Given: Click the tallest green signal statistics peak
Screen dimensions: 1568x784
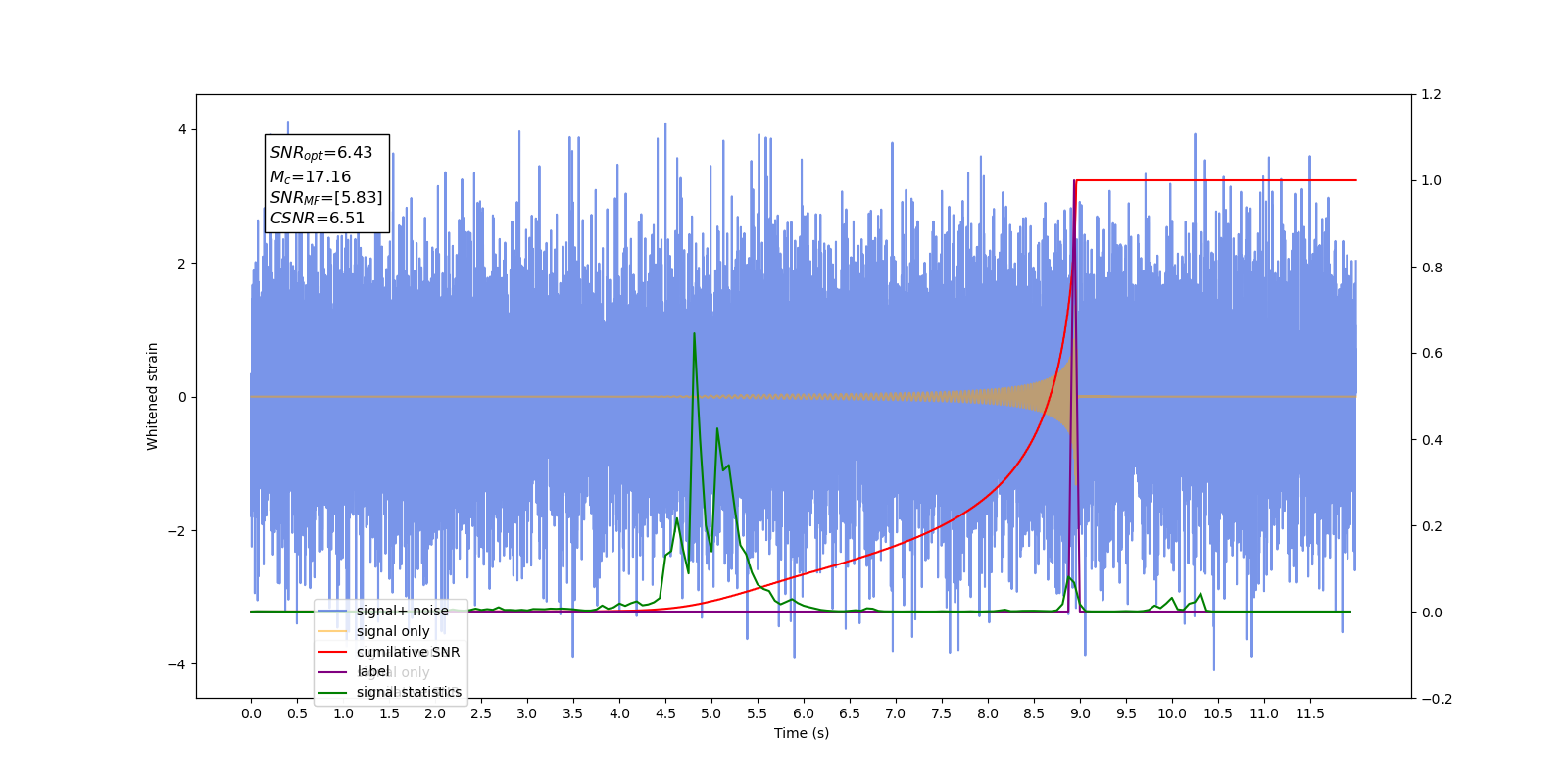Looking at the screenshot, I should [x=694, y=334].
